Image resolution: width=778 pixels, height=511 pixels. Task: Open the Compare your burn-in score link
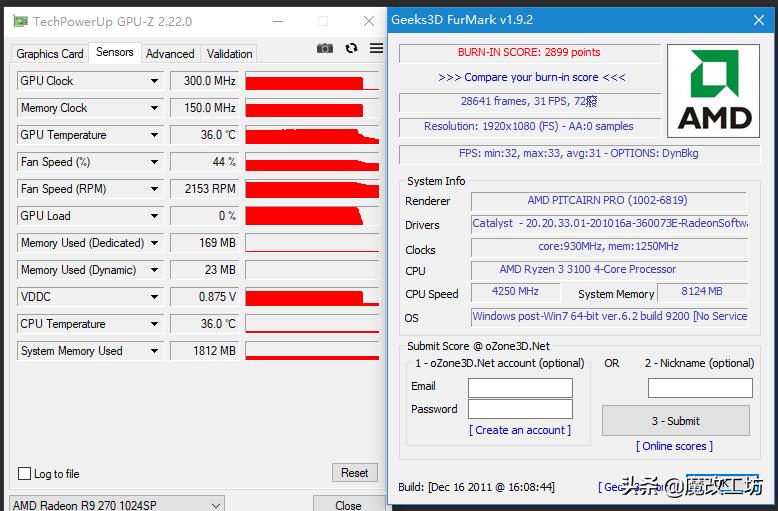532,77
